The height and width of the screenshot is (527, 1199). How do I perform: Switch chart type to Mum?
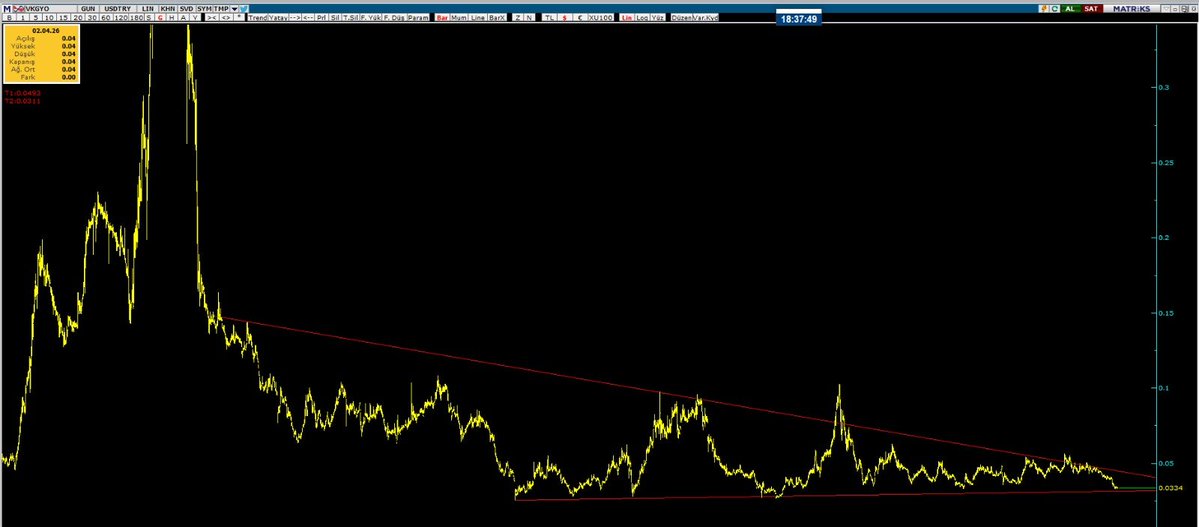[x=459, y=17]
